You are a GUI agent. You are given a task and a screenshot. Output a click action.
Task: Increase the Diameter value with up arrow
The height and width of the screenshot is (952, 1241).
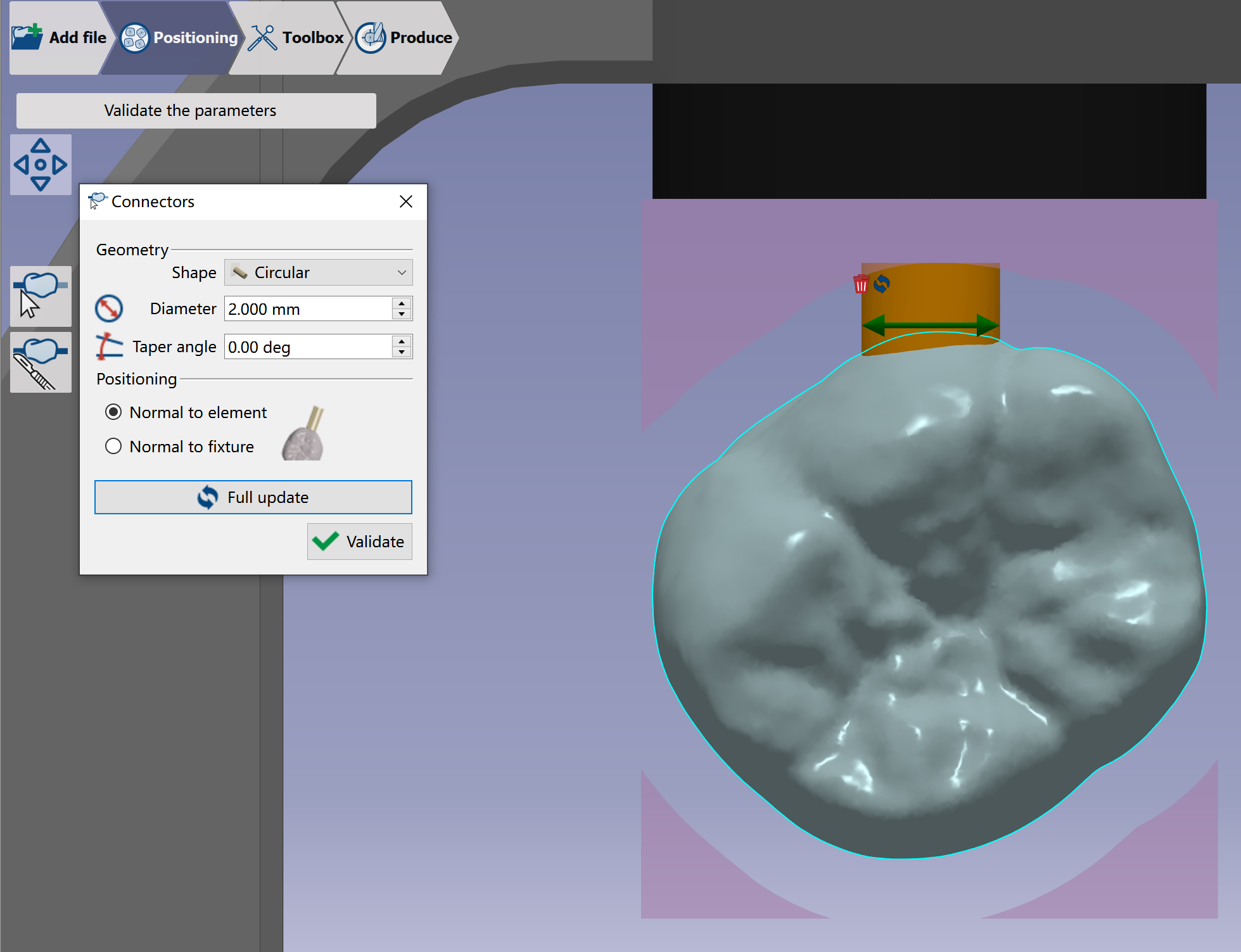coord(402,303)
